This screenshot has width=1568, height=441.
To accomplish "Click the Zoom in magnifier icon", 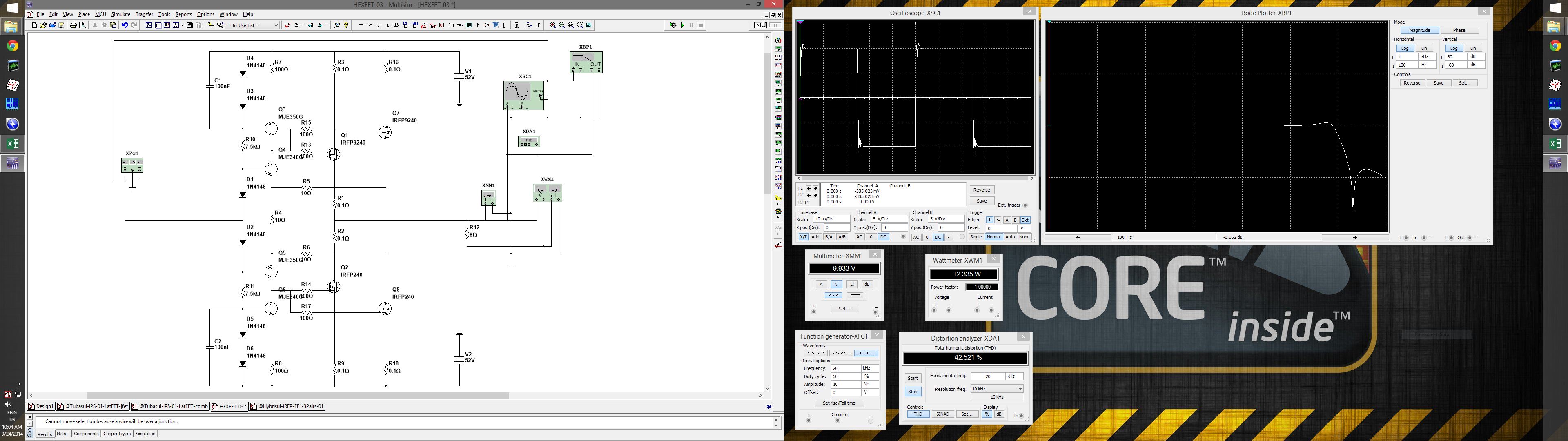I will coord(553,25).
